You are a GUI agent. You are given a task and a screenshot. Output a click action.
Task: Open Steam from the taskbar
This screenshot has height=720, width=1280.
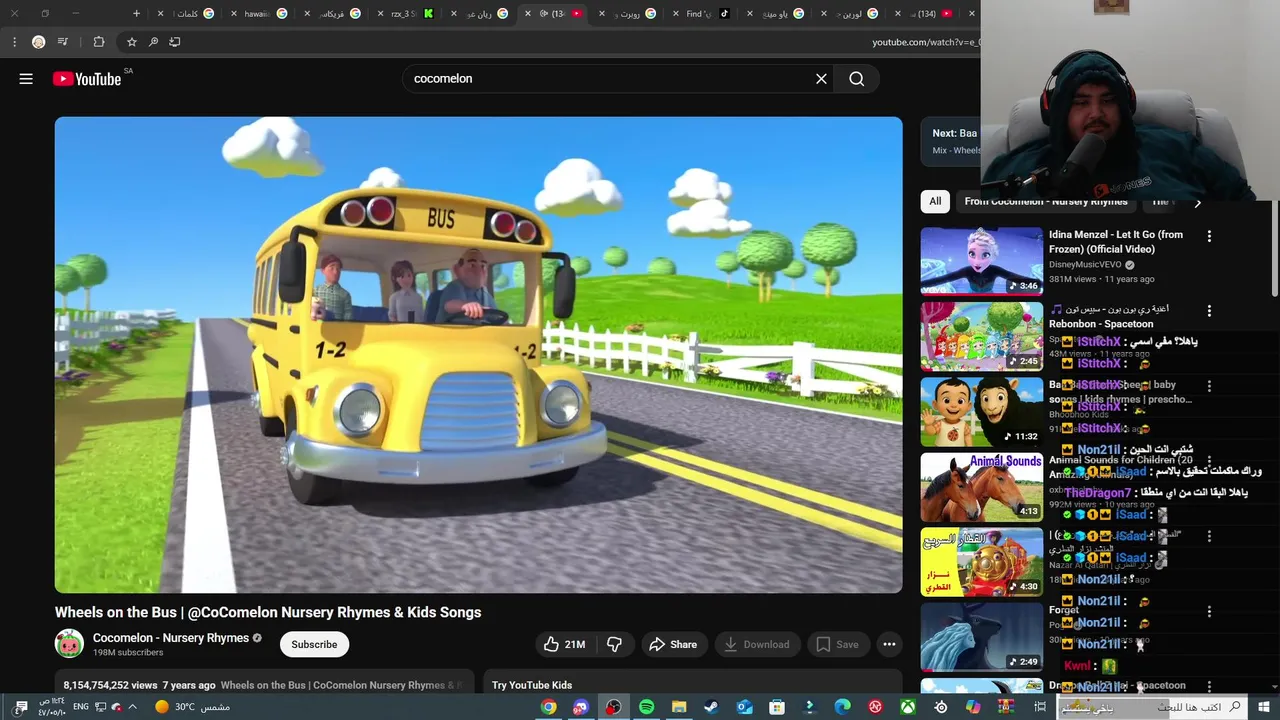pyautogui.click(x=711, y=707)
